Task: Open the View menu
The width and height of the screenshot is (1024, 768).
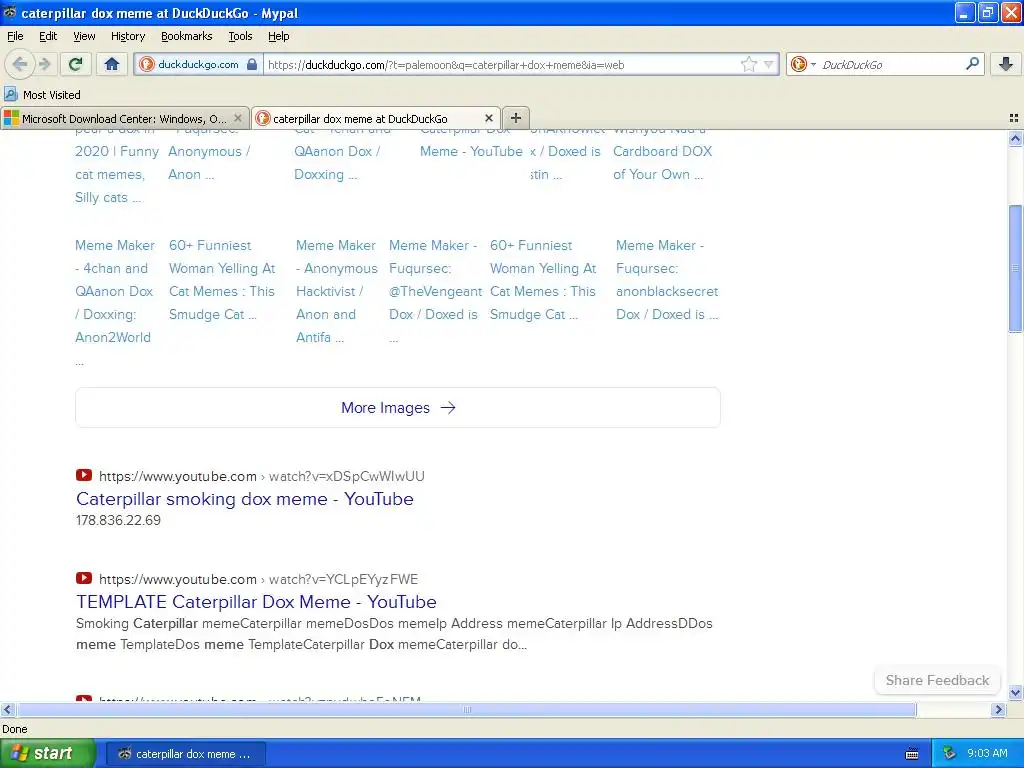Action: 84,36
